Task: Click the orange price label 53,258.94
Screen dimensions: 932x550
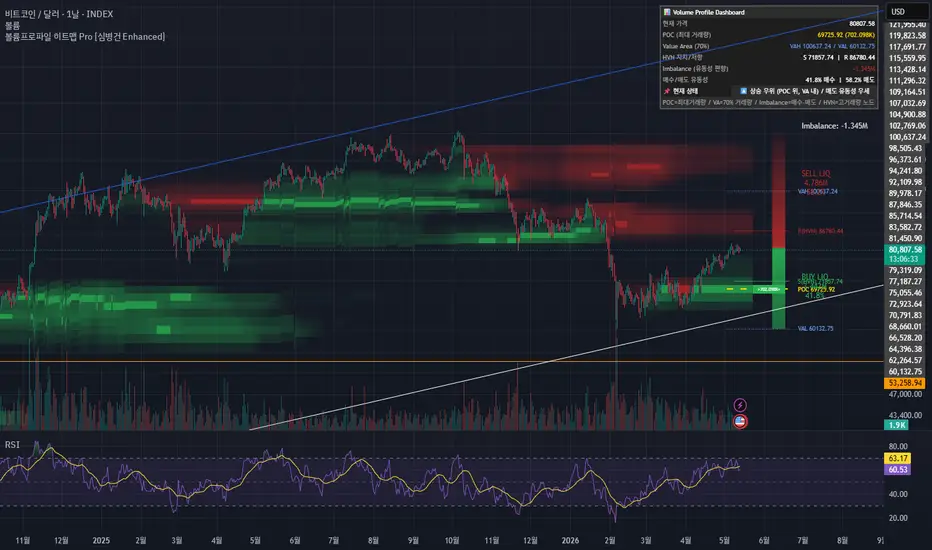Action: pyautogui.click(x=905, y=383)
